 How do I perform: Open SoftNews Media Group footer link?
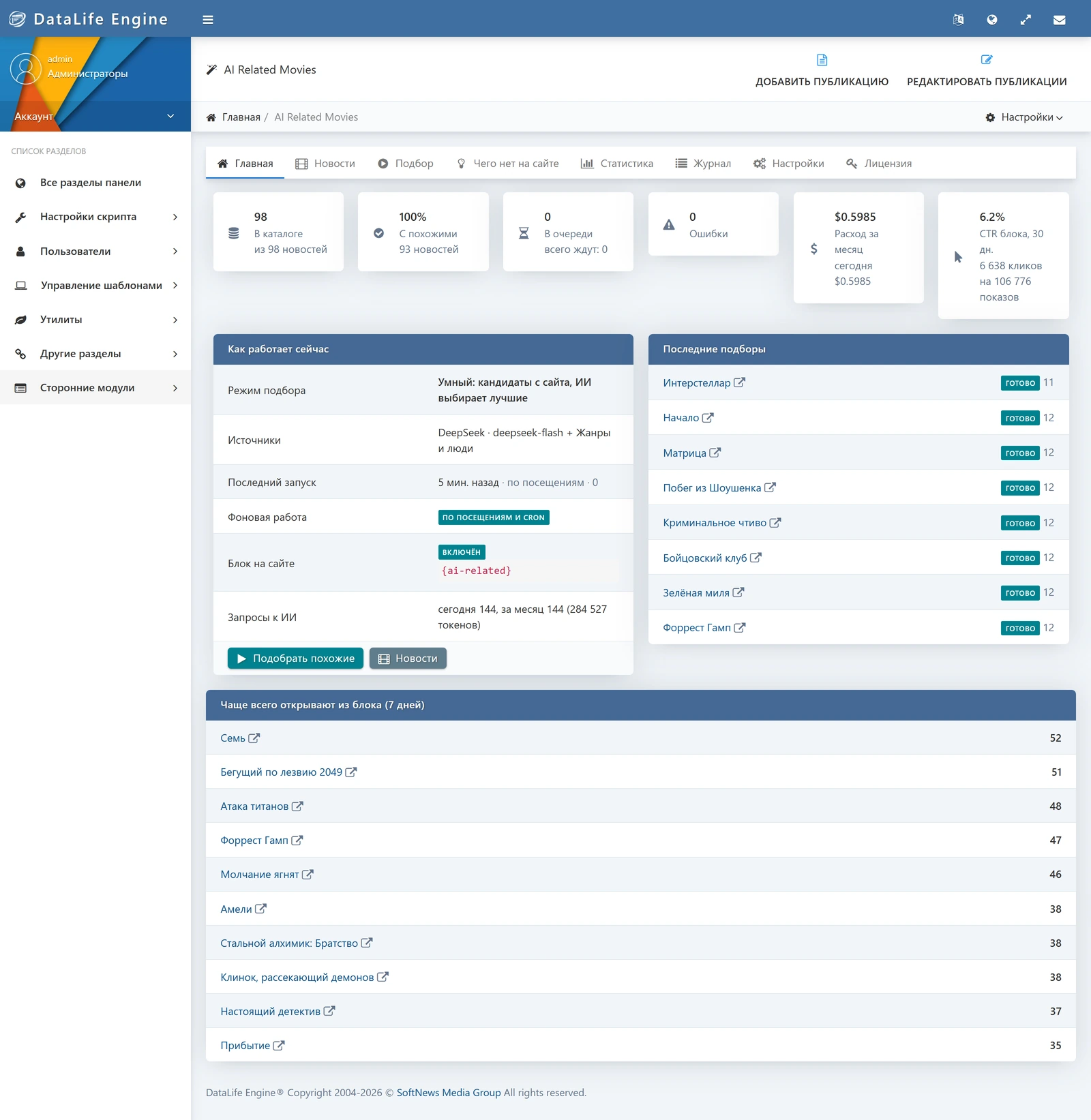click(x=449, y=1093)
